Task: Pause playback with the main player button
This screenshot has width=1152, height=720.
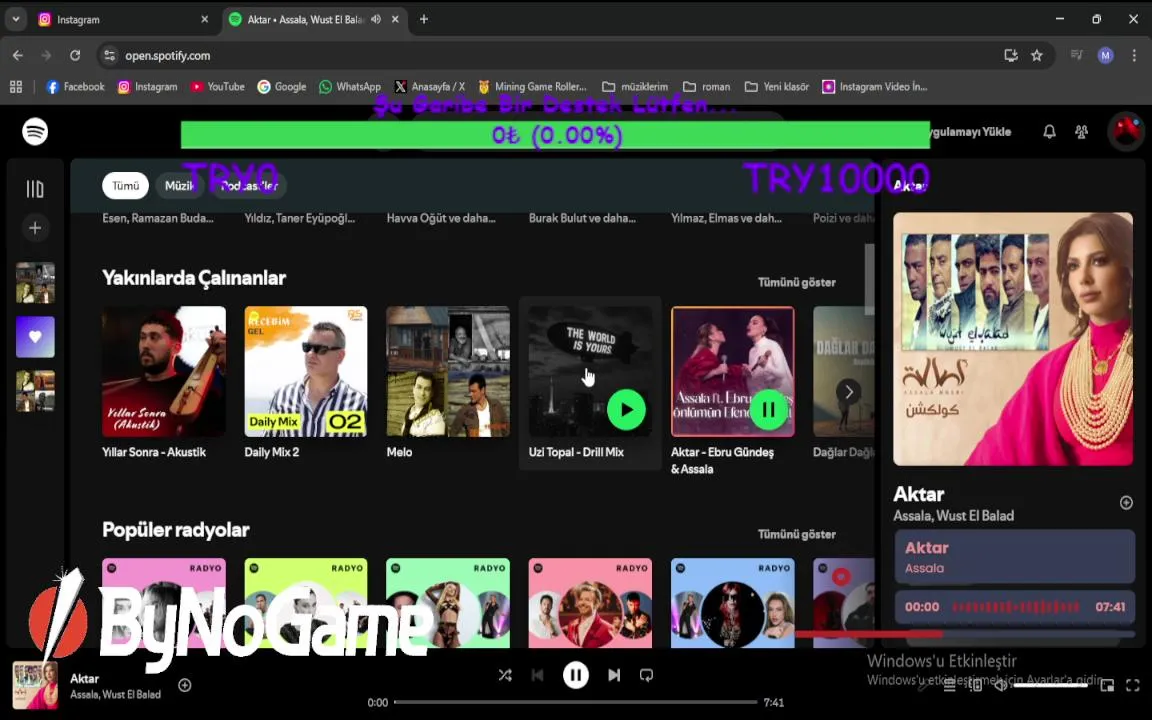Action: [x=575, y=674]
